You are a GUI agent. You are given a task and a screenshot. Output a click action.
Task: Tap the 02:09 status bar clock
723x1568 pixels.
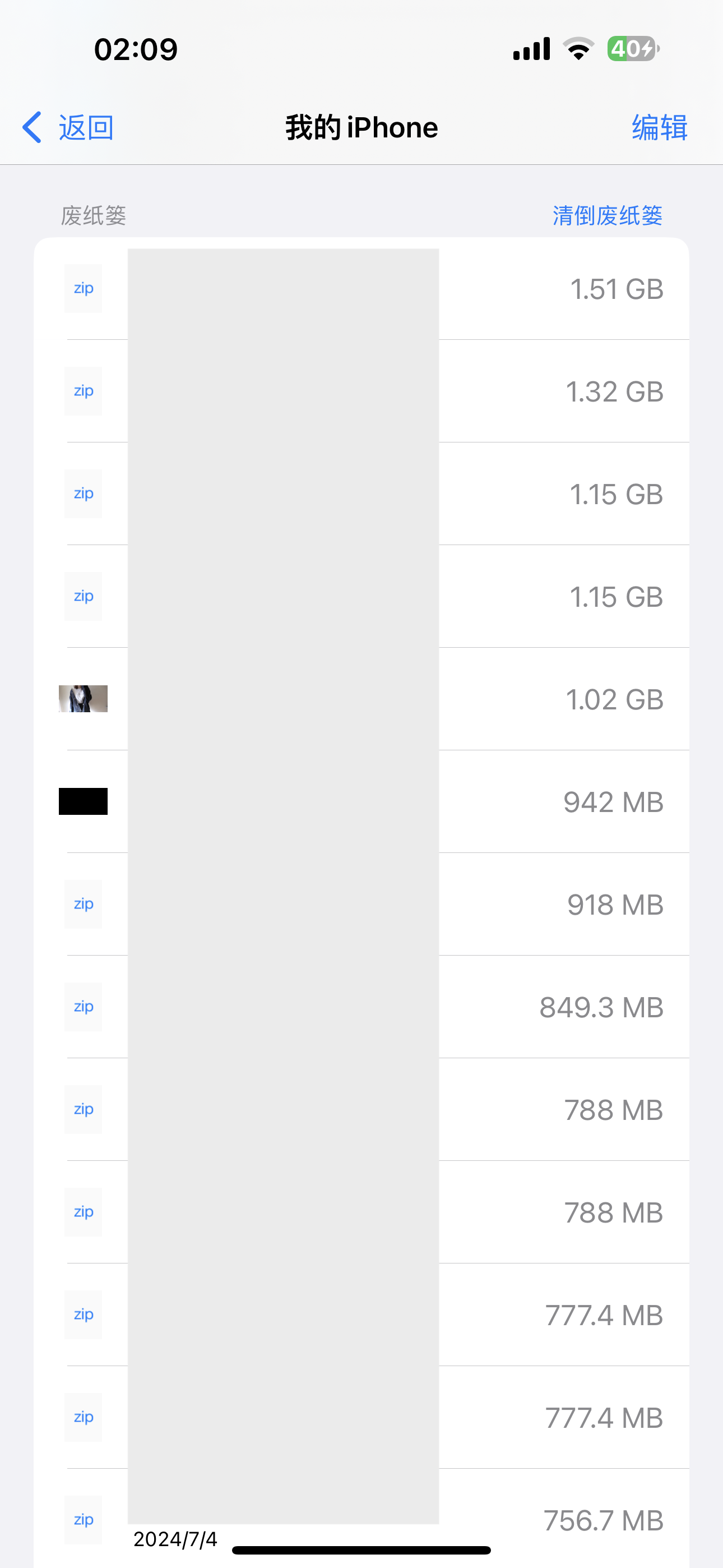[136, 49]
